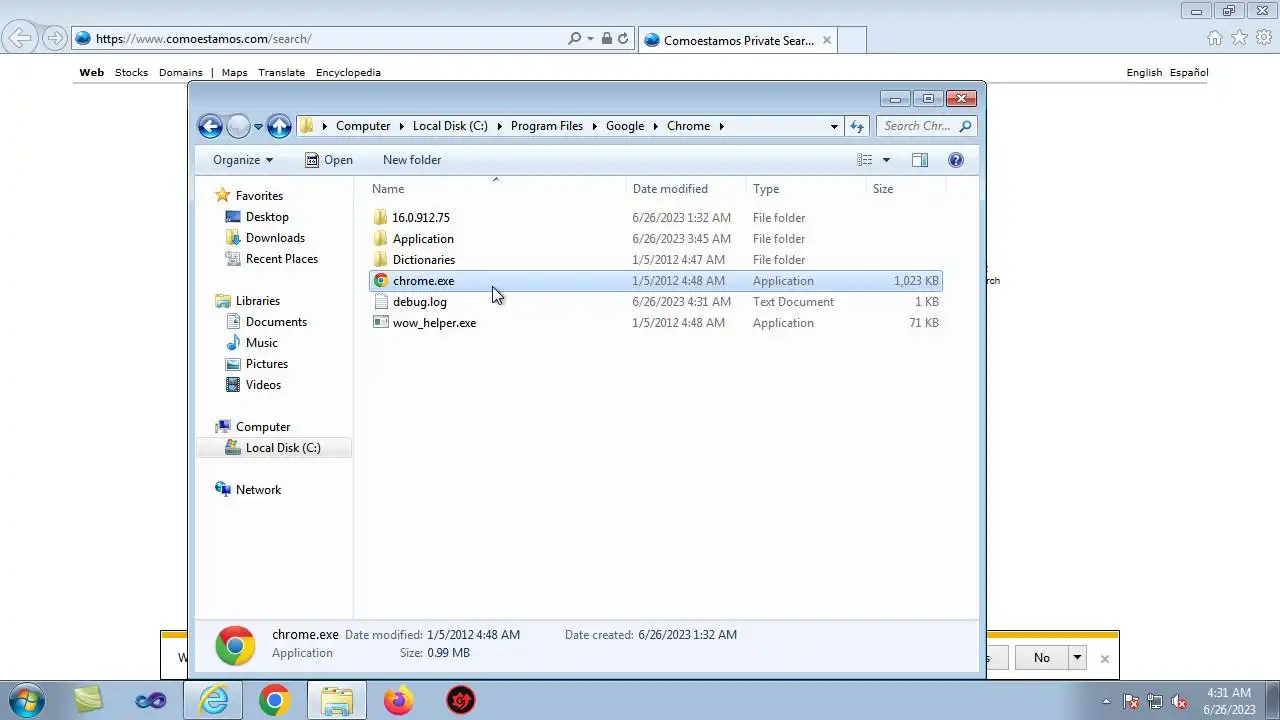
Task: Sort by Type column header
Action: click(x=806, y=189)
